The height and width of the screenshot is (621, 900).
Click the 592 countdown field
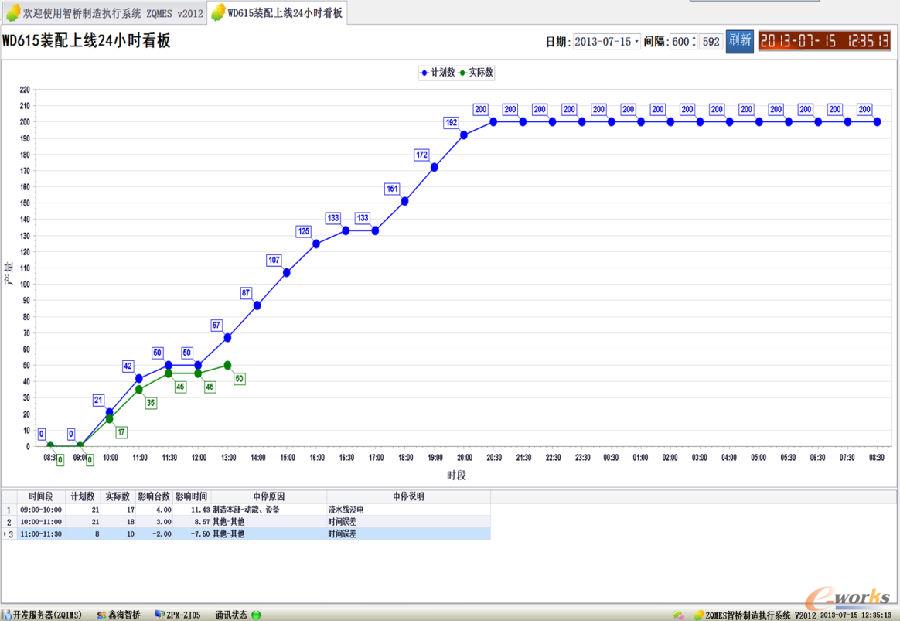(710, 42)
